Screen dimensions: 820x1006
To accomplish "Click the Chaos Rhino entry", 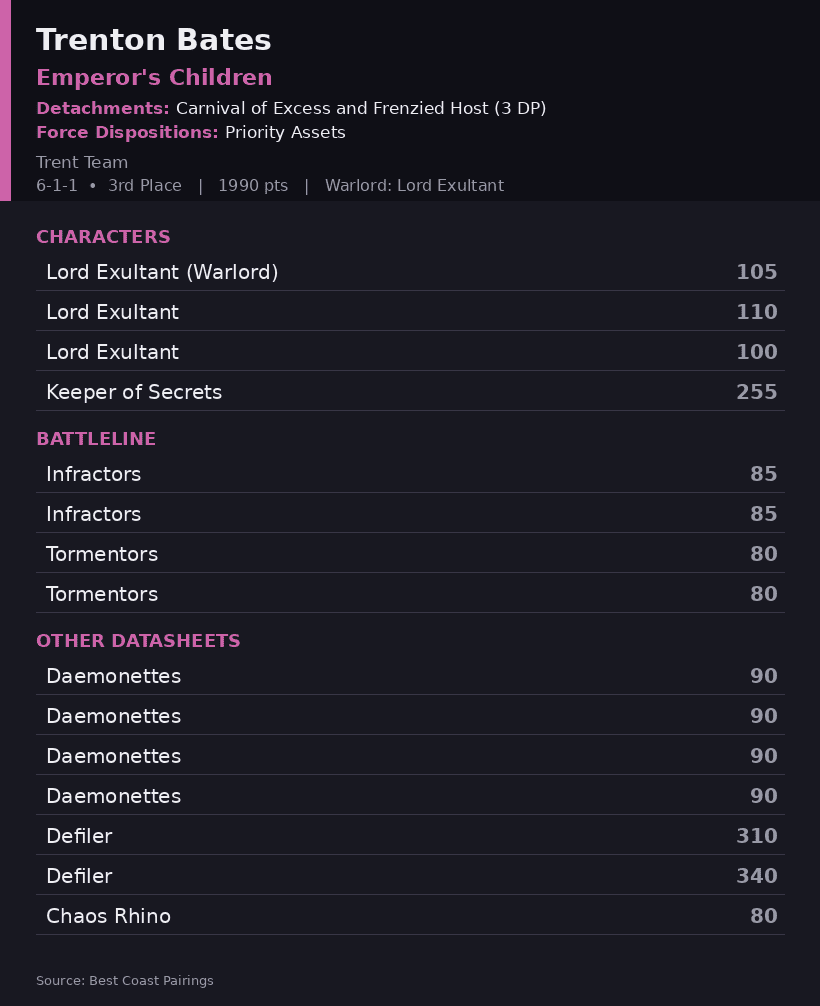I will point(411,916).
